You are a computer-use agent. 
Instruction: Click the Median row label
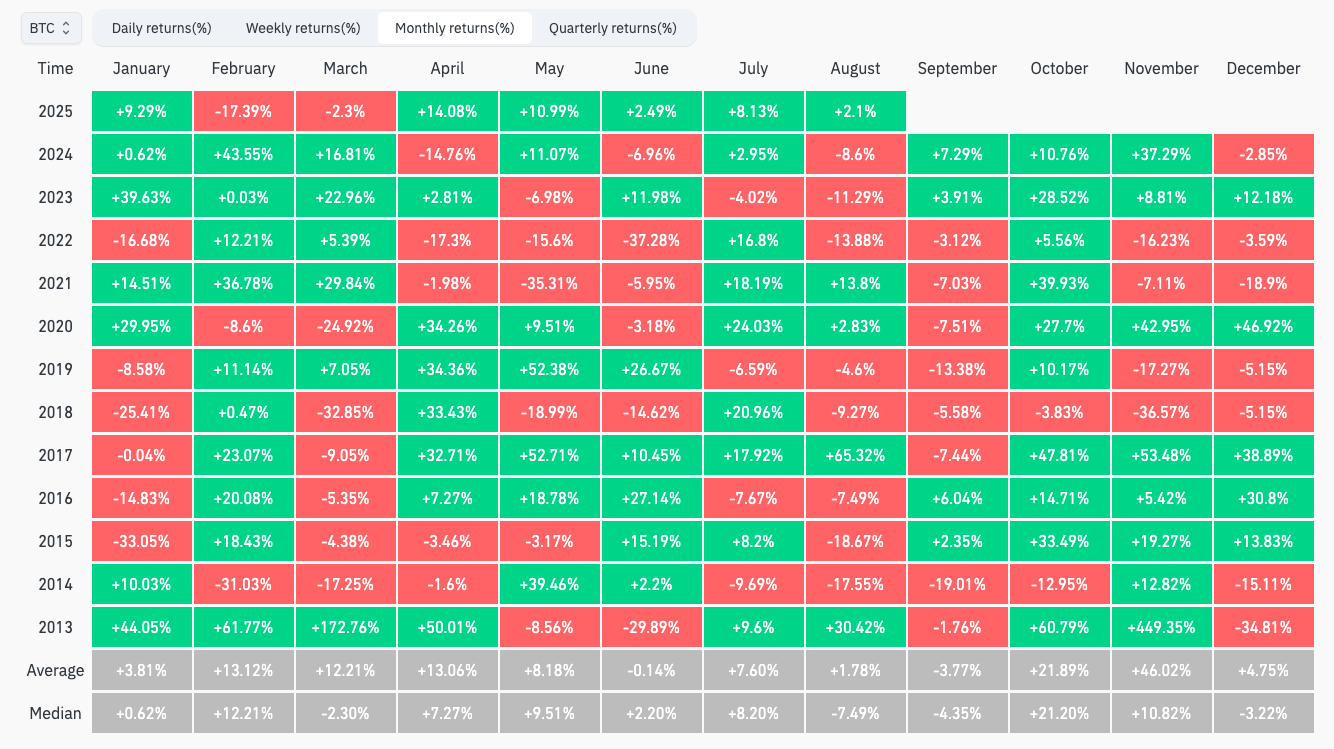(x=55, y=714)
